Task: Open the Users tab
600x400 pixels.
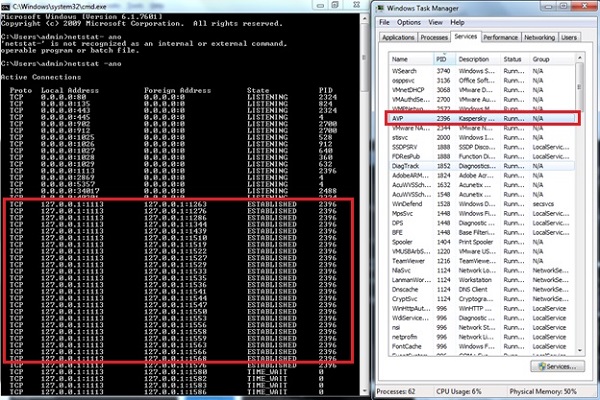Action: tap(569, 37)
